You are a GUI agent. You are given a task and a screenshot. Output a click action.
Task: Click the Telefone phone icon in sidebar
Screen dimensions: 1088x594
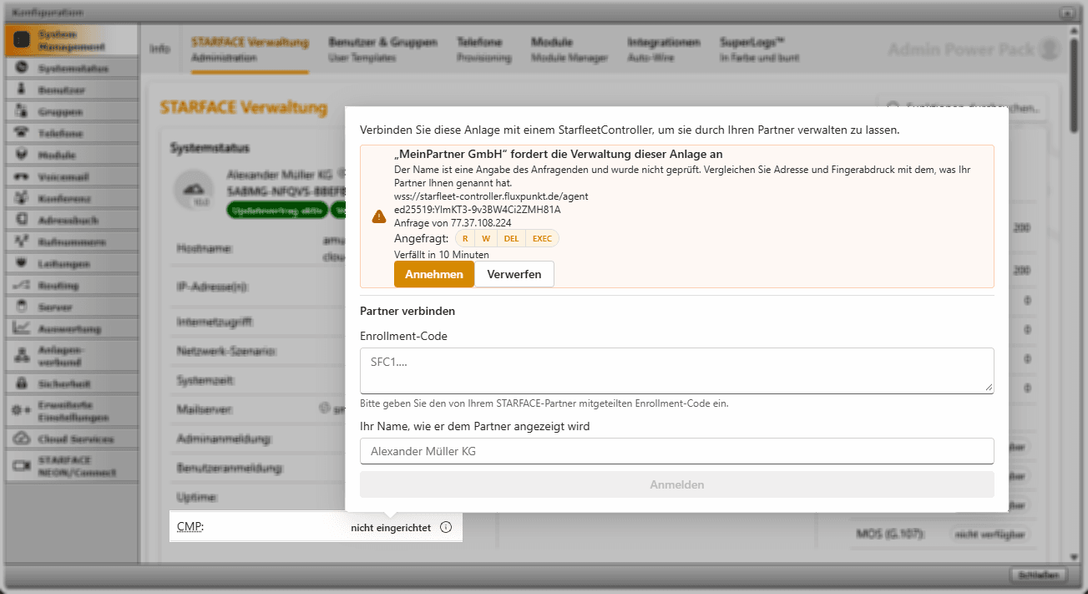tap(22, 132)
